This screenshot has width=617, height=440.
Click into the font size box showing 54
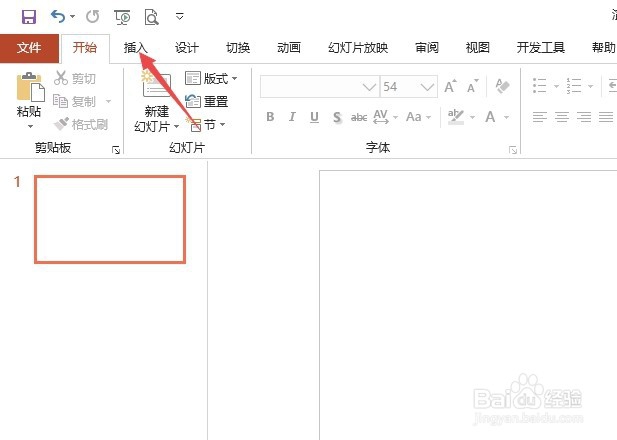(399, 87)
